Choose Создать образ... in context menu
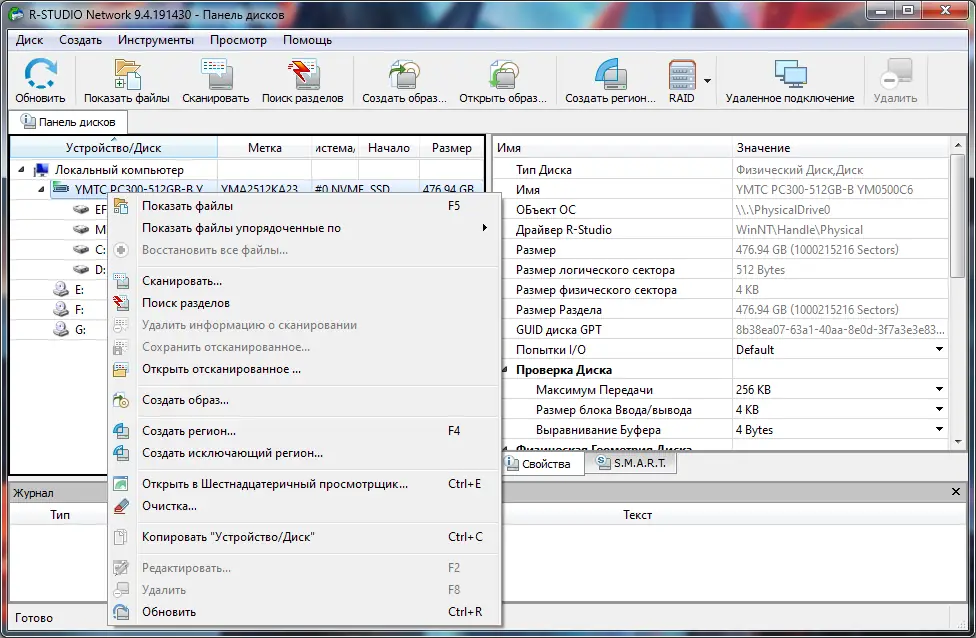This screenshot has width=976, height=638. point(304,400)
